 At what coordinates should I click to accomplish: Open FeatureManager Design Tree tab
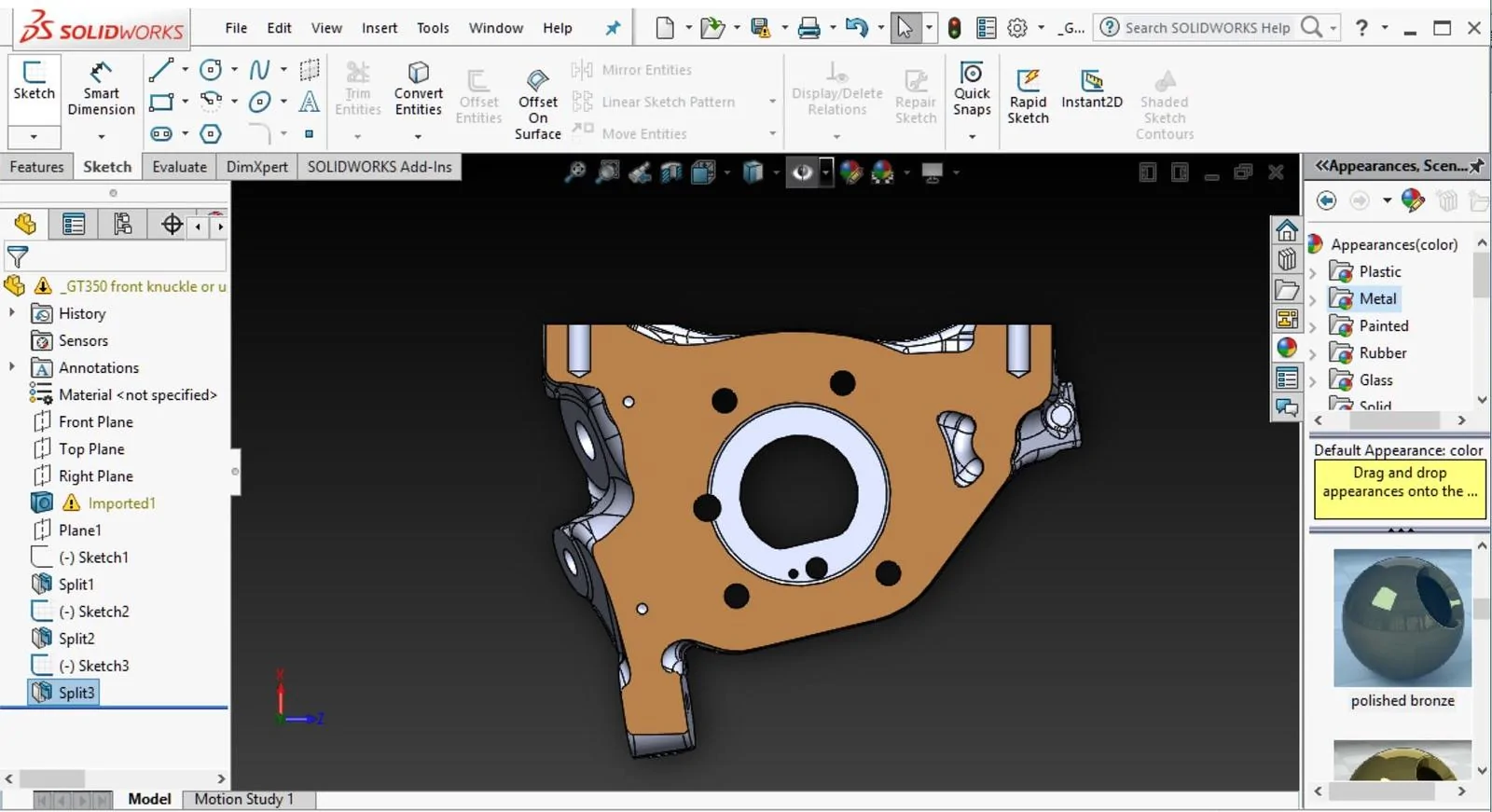pos(25,224)
